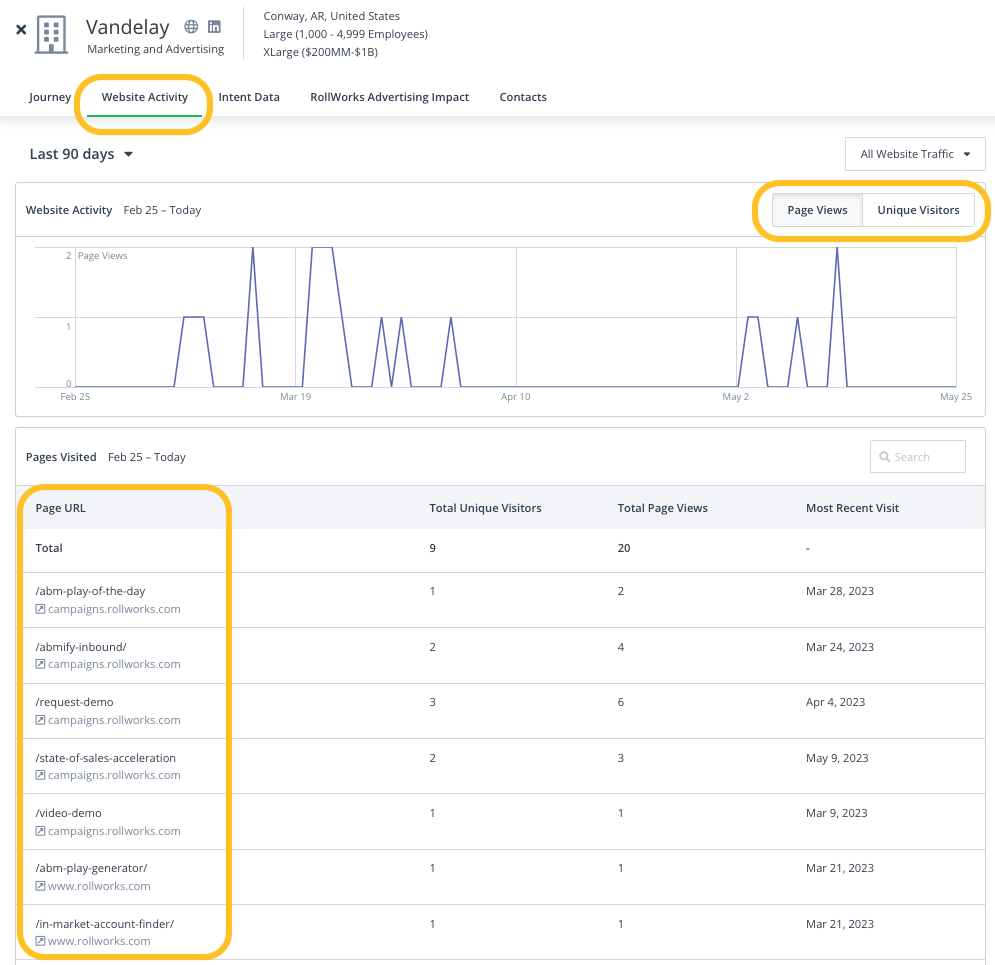This screenshot has height=965, width=995.
Task: Open campaigns.rollworks.com link under /abmify-inbound/
Action: (x=114, y=664)
